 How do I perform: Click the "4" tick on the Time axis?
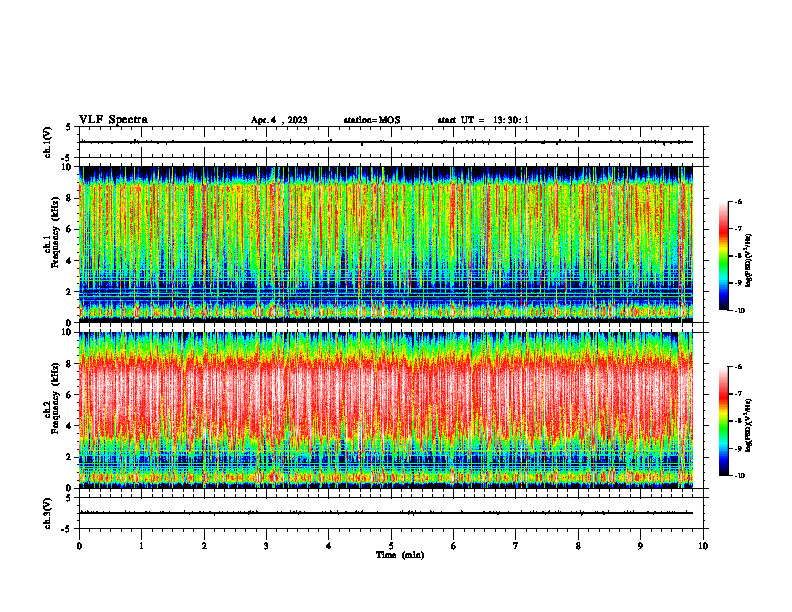click(329, 546)
